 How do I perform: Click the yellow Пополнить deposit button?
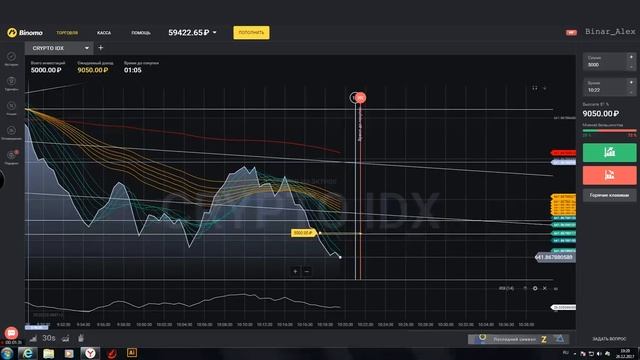pyautogui.click(x=251, y=33)
